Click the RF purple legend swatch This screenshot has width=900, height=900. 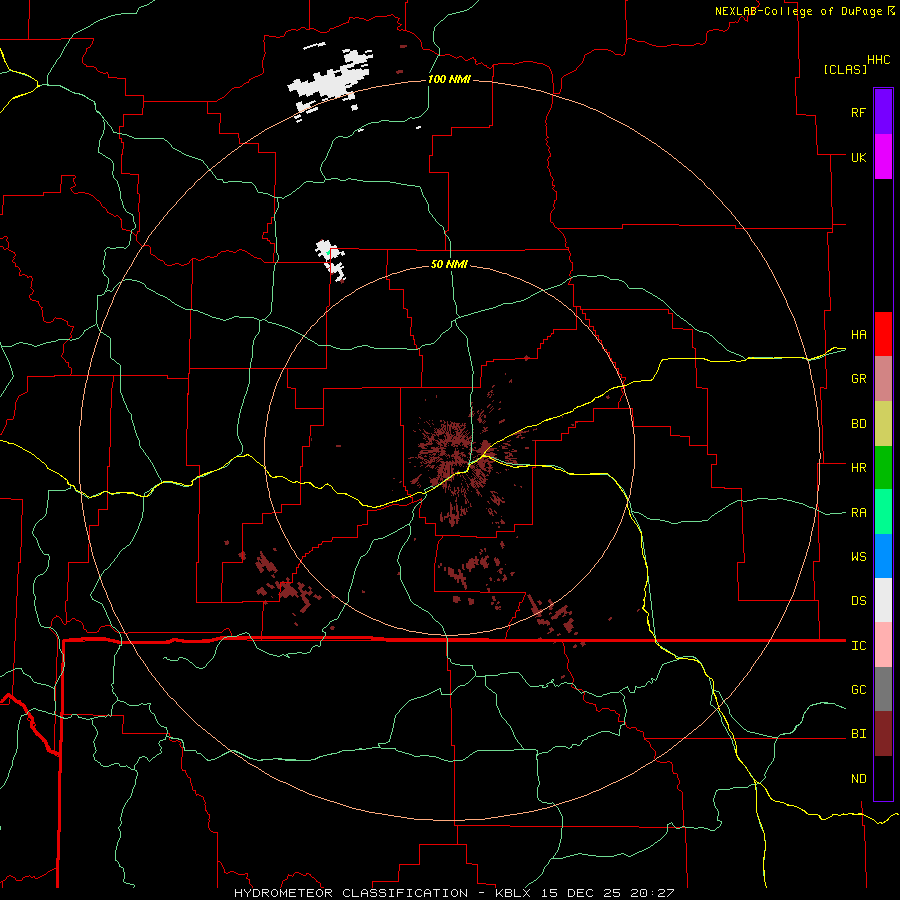[883, 112]
